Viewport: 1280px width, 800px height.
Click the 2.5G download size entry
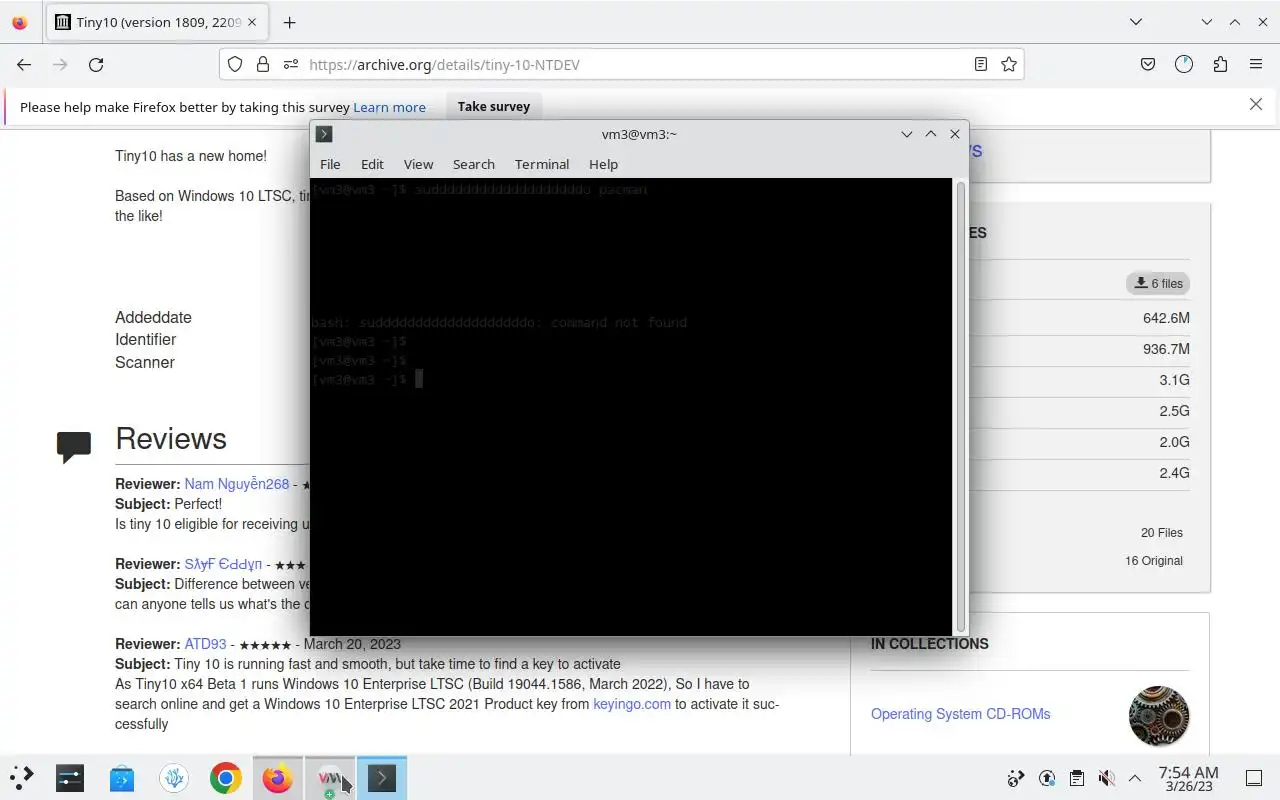(x=1174, y=411)
